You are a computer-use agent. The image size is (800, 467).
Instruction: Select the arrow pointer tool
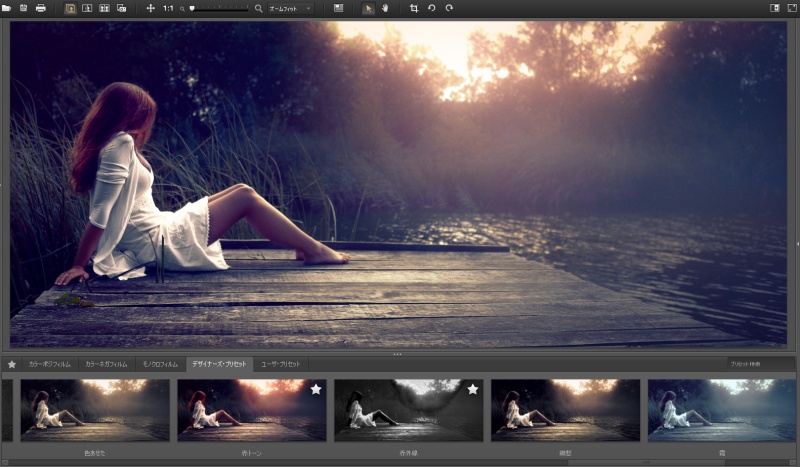[368, 8]
